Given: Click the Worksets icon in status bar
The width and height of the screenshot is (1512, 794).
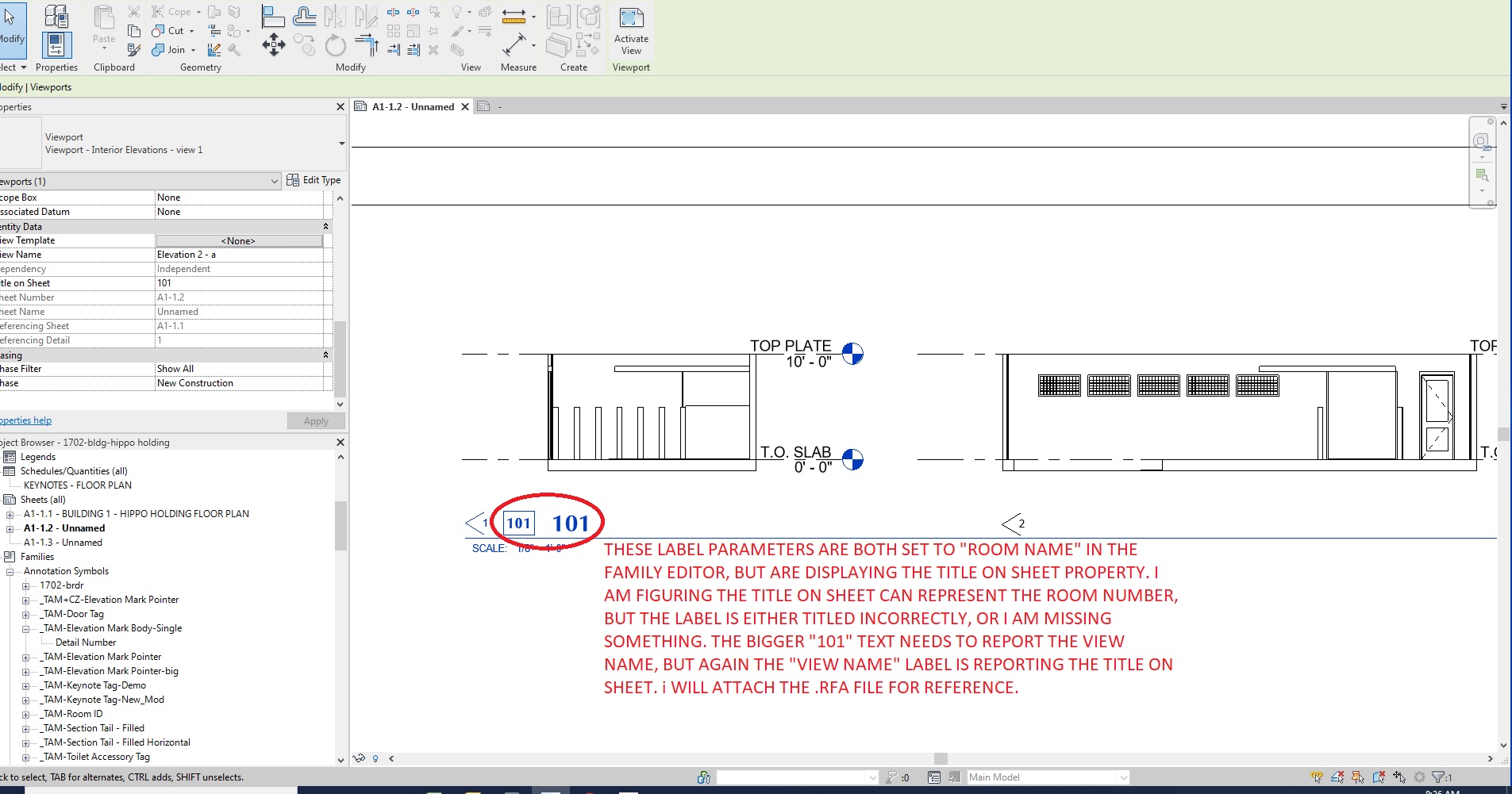Looking at the screenshot, I should coord(703,777).
